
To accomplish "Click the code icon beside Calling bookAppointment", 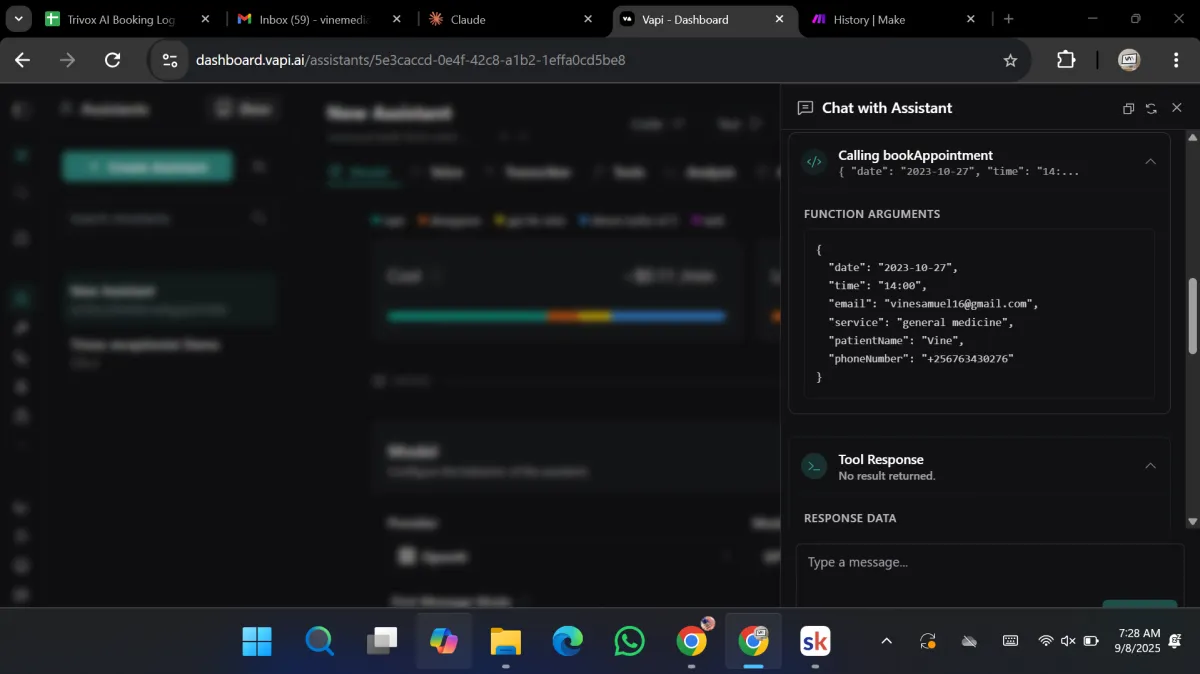I will coord(814,162).
